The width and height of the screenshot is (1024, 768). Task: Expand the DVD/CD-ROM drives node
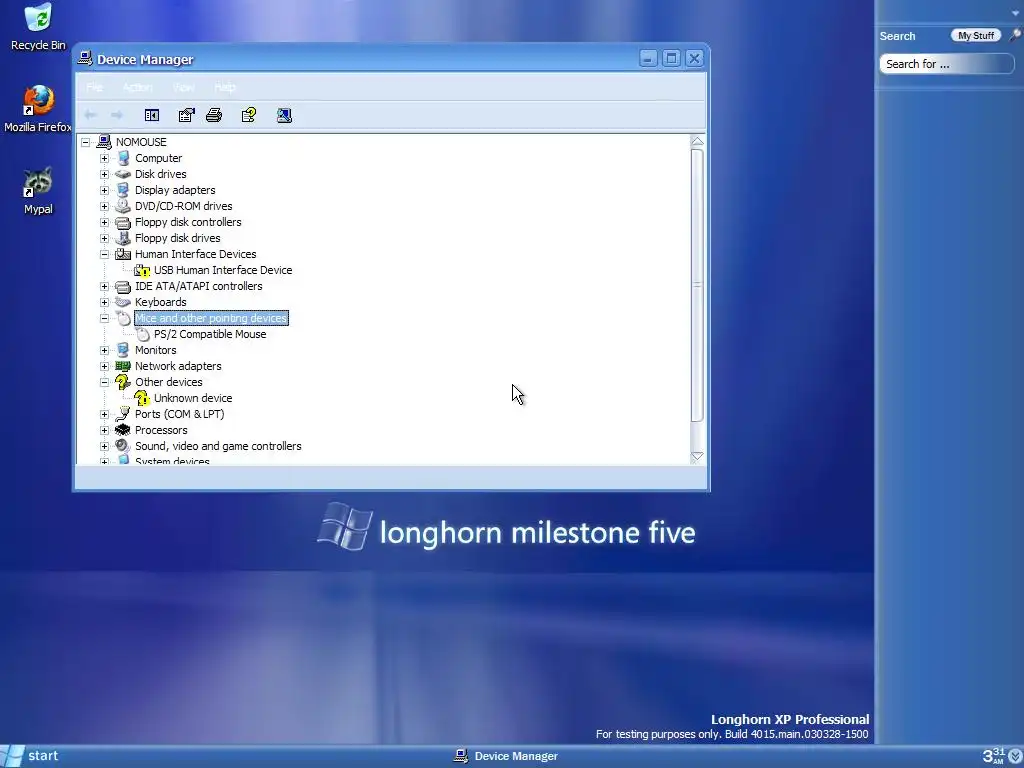104,206
